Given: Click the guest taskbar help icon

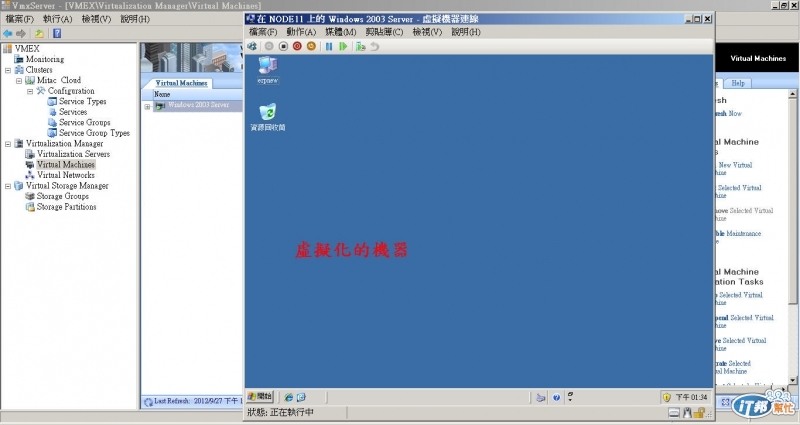Looking at the screenshot, I should click(556, 397).
